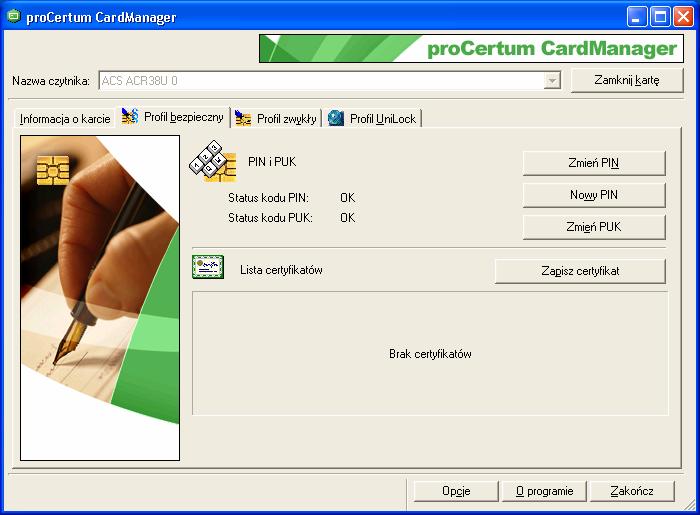
Task: Open Opcje settings button
Action: 456,491
